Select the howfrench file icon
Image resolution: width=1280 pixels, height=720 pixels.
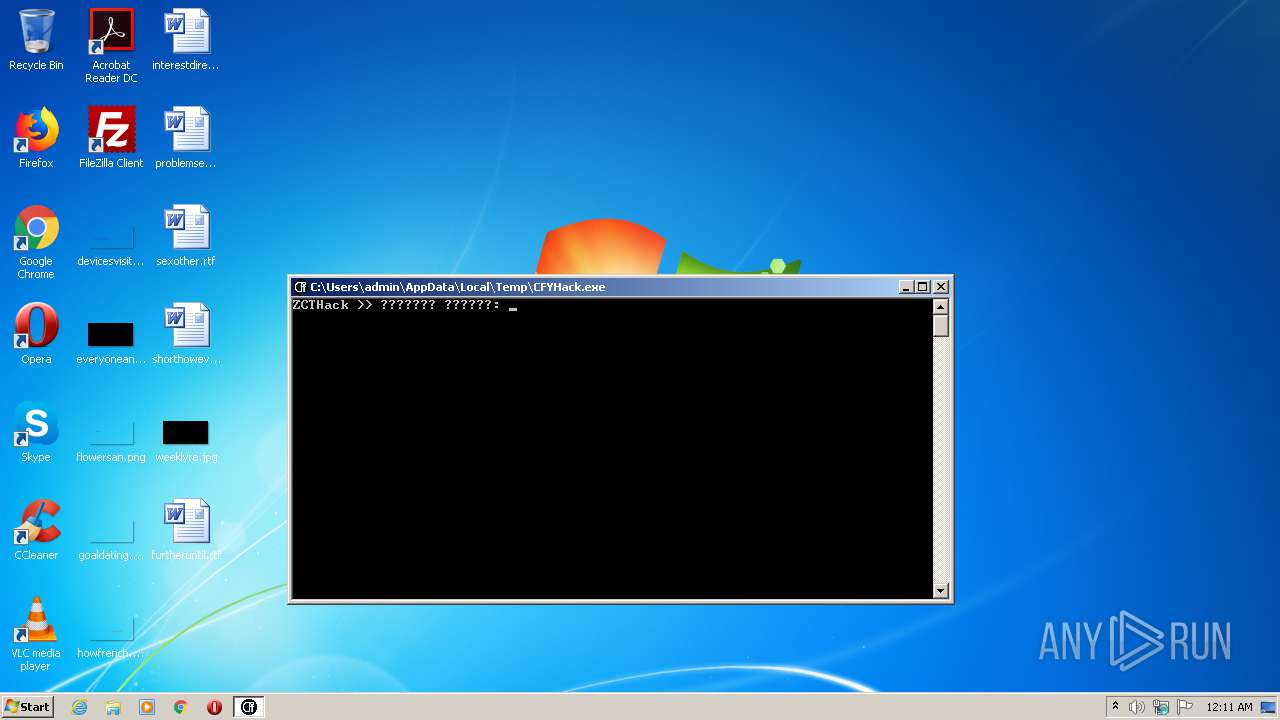111,636
